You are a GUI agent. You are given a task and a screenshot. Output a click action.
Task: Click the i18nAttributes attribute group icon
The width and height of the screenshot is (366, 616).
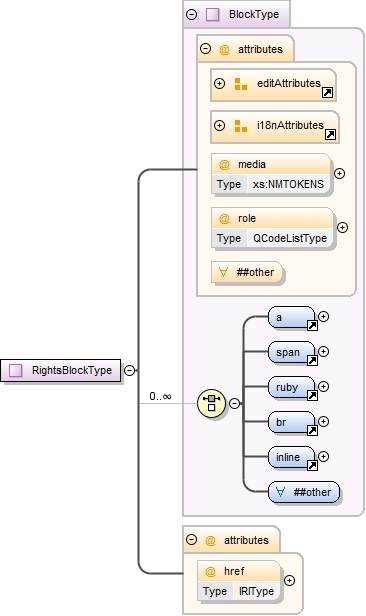[x=240, y=126]
